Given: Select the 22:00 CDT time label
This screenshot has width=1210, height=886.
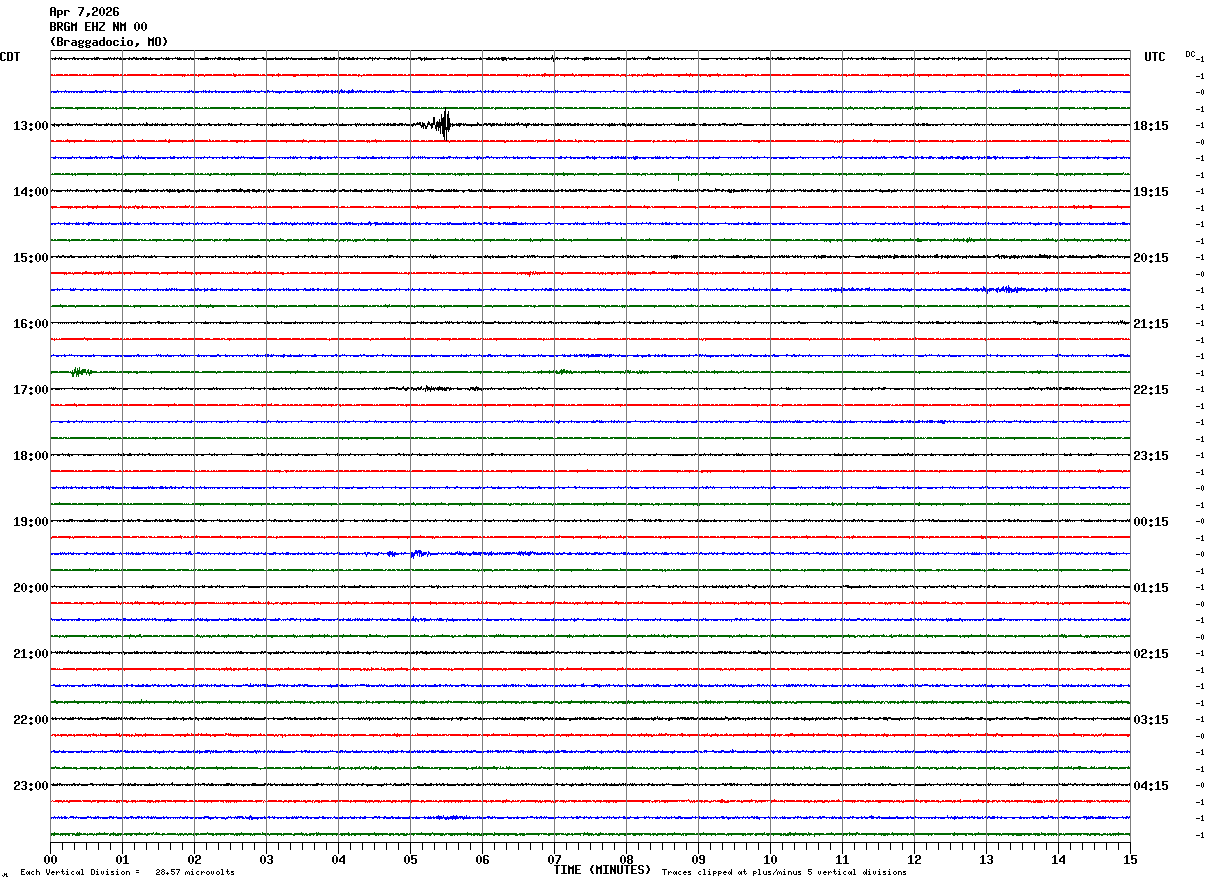Looking at the screenshot, I should tap(31, 720).
